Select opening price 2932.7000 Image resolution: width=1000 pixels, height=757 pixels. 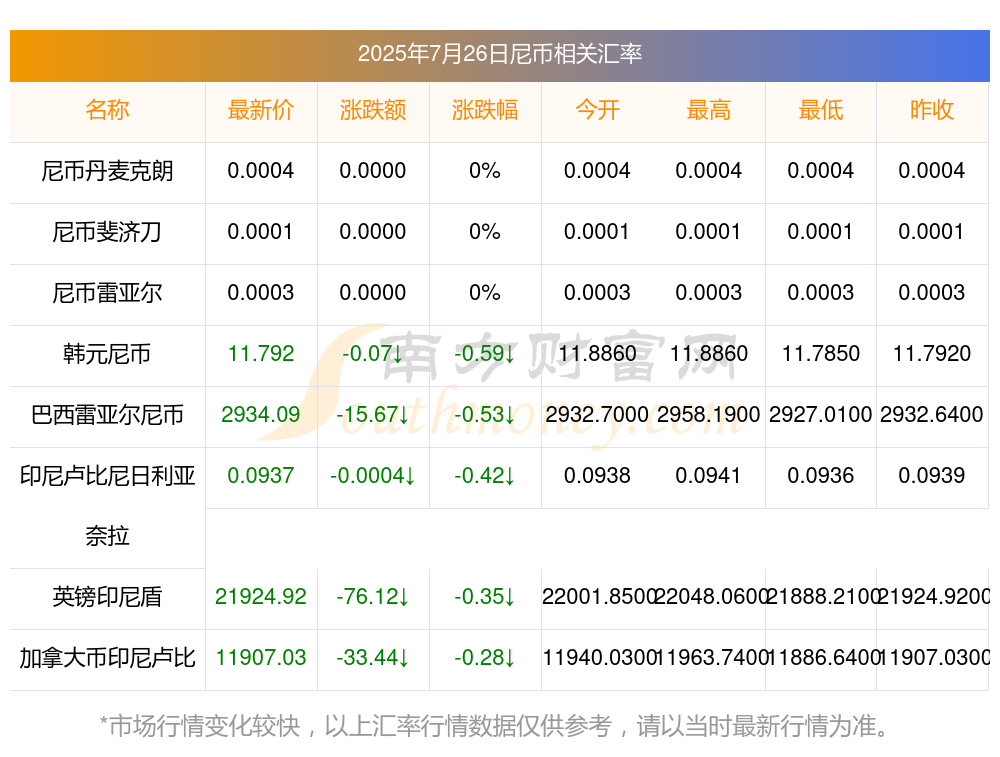(597, 415)
